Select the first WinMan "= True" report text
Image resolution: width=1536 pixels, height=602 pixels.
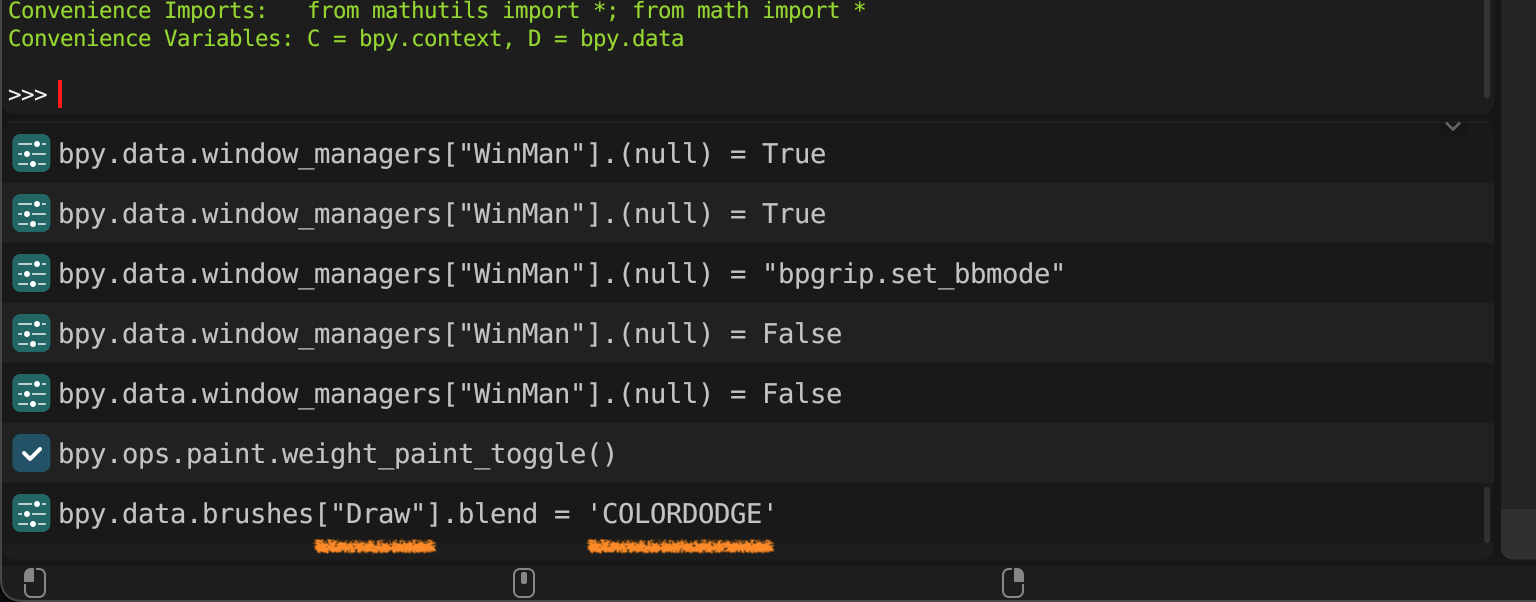pyautogui.click(x=442, y=154)
